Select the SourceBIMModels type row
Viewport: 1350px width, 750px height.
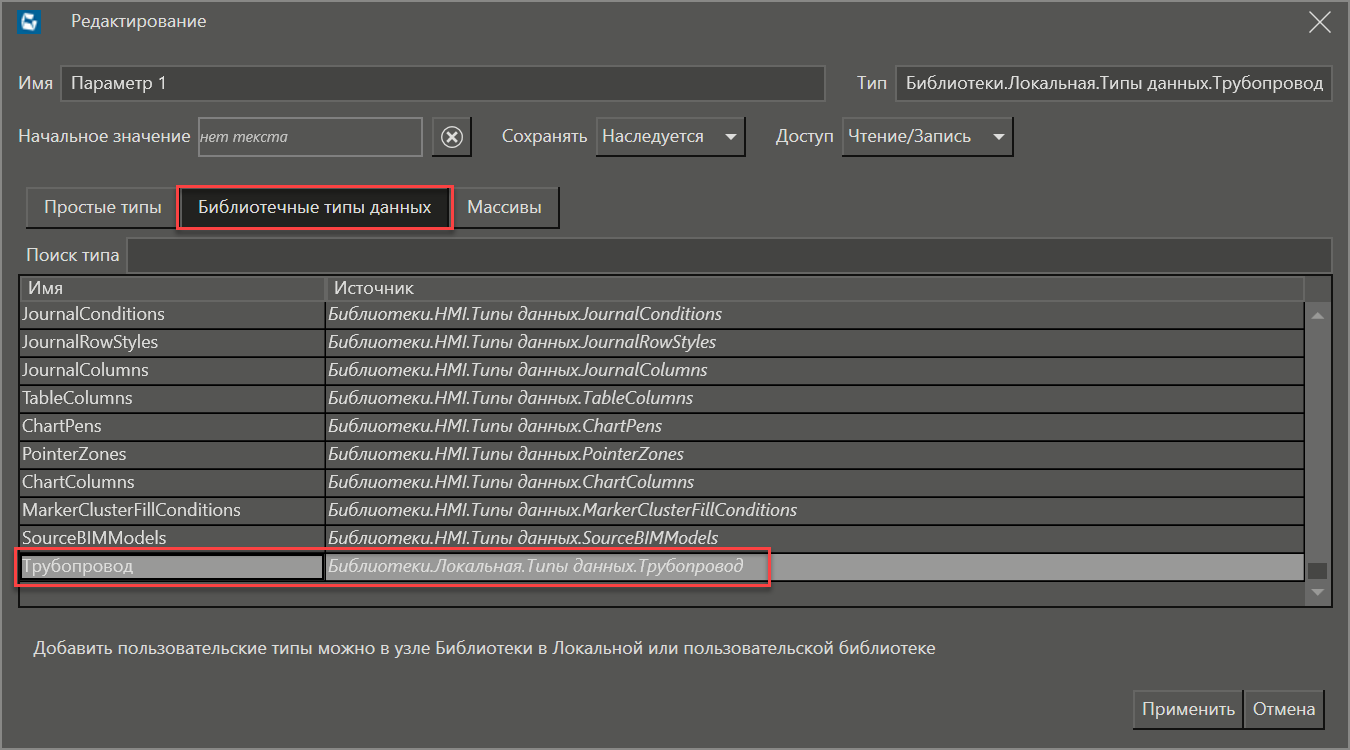(x=94, y=538)
